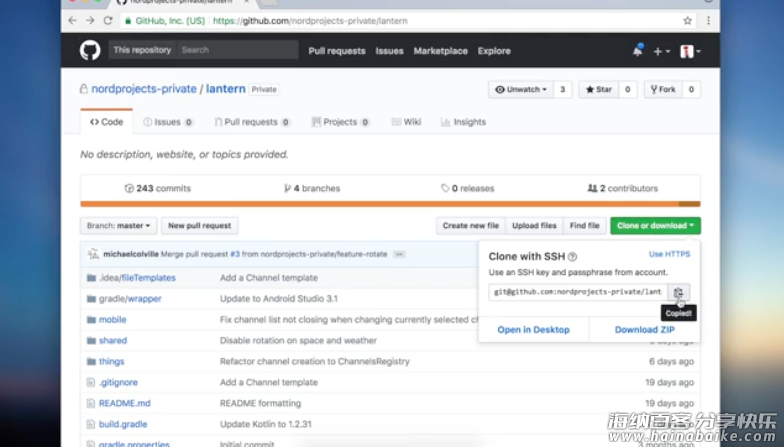View the 243 commits

coord(158,188)
